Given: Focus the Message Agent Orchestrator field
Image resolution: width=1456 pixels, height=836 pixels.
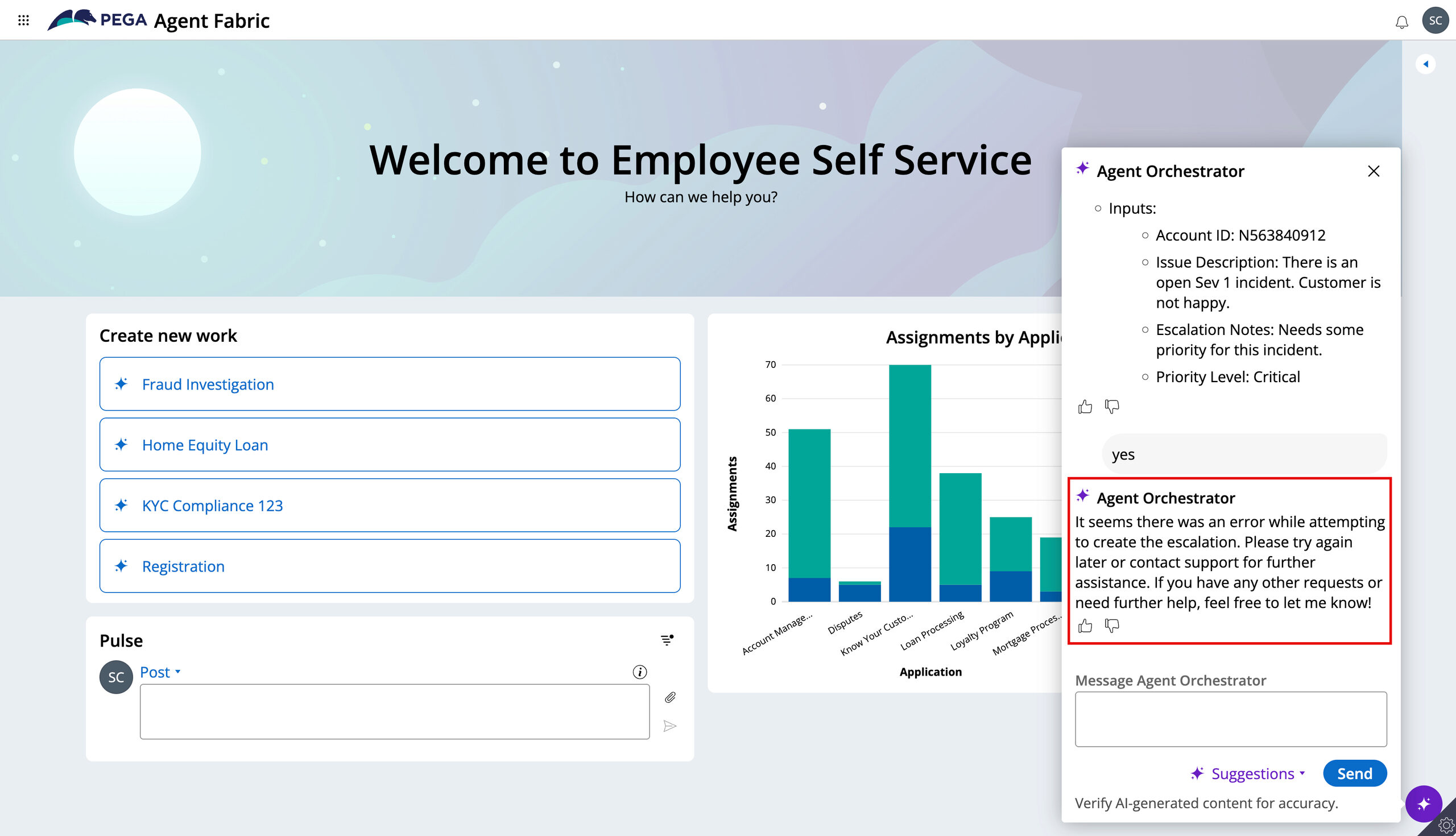Looking at the screenshot, I should coord(1230,719).
